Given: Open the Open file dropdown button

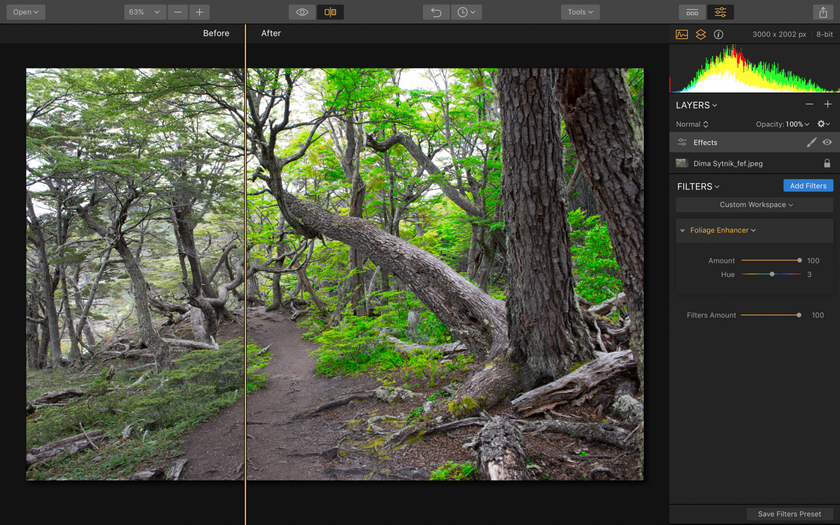Looking at the screenshot, I should (26, 12).
